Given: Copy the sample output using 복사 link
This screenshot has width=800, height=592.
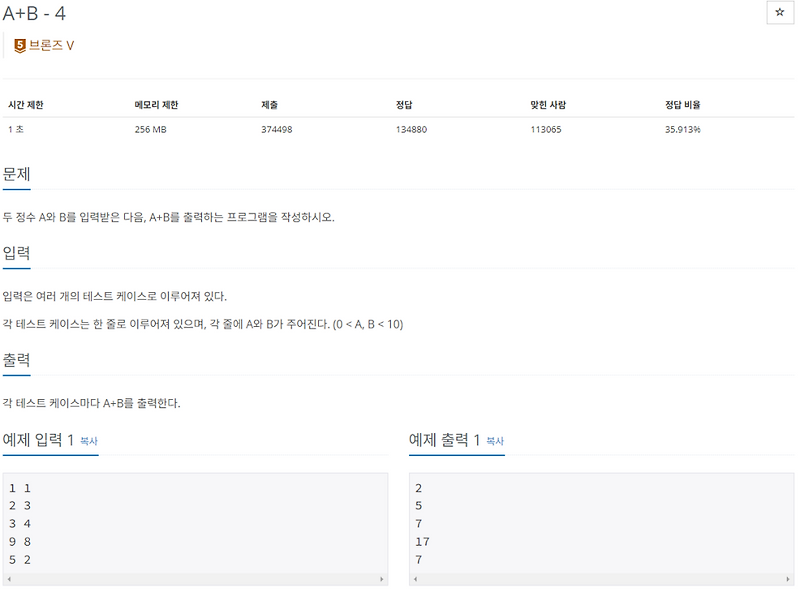Looking at the screenshot, I should click(496, 439).
